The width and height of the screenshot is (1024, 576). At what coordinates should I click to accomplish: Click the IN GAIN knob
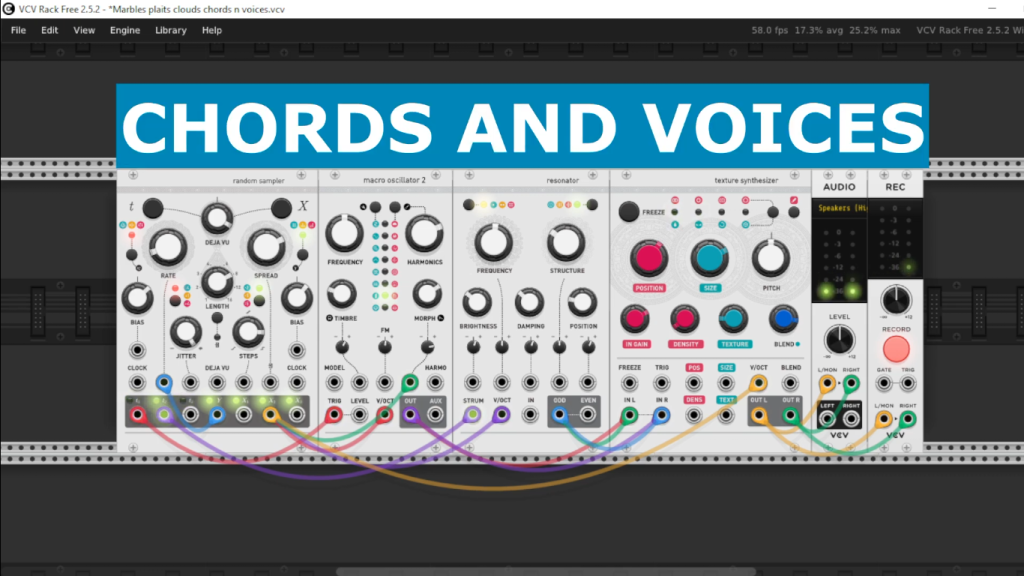[x=635, y=319]
